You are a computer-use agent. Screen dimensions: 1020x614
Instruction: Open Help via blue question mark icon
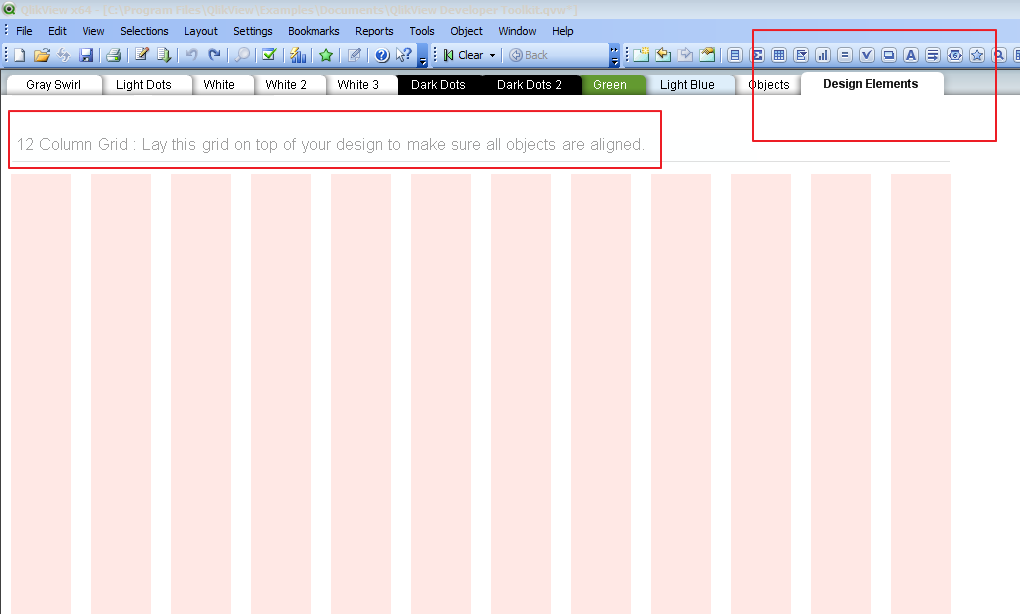point(382,55)
